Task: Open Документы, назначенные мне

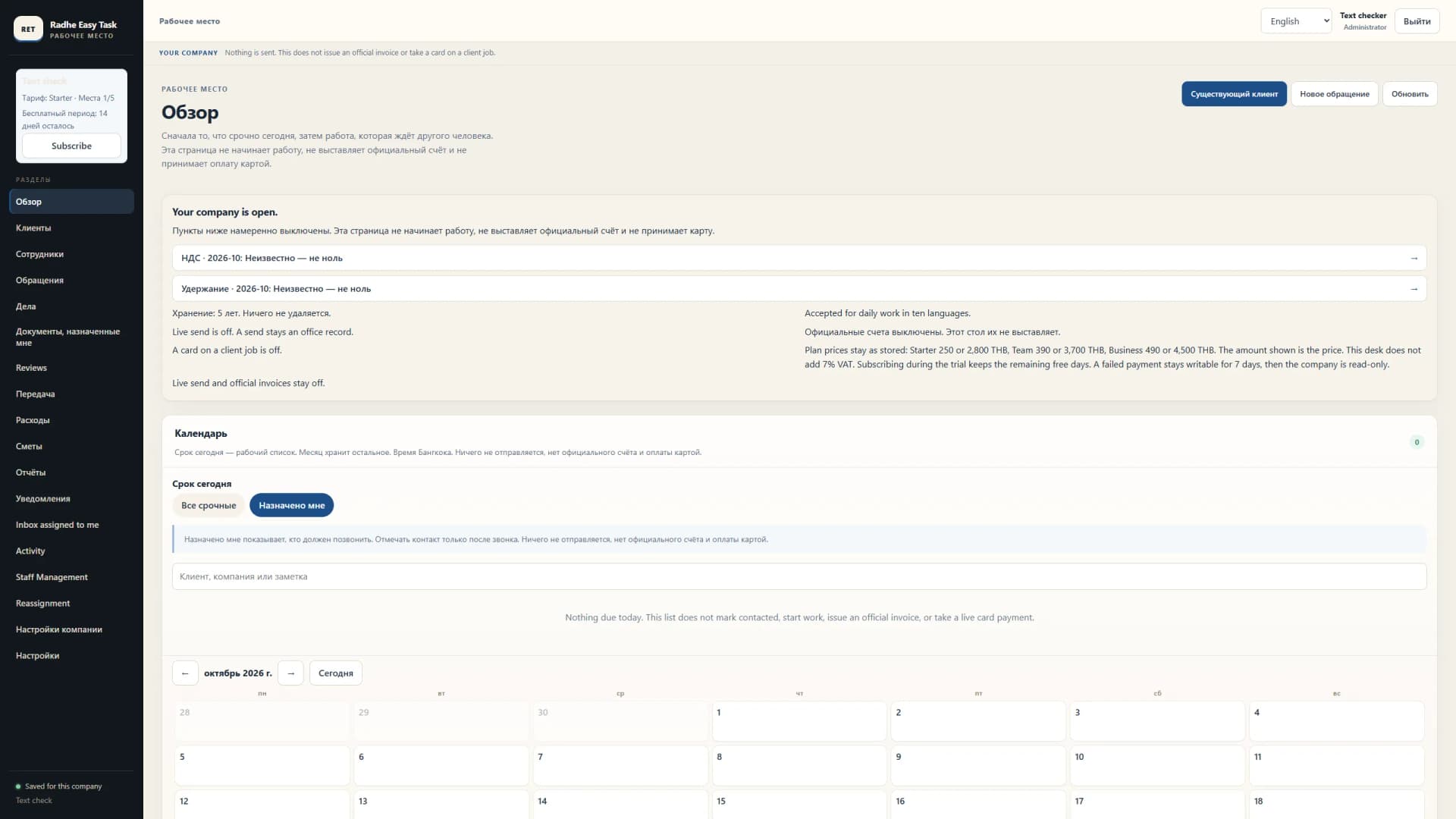Action: click(x=71, y=337)
